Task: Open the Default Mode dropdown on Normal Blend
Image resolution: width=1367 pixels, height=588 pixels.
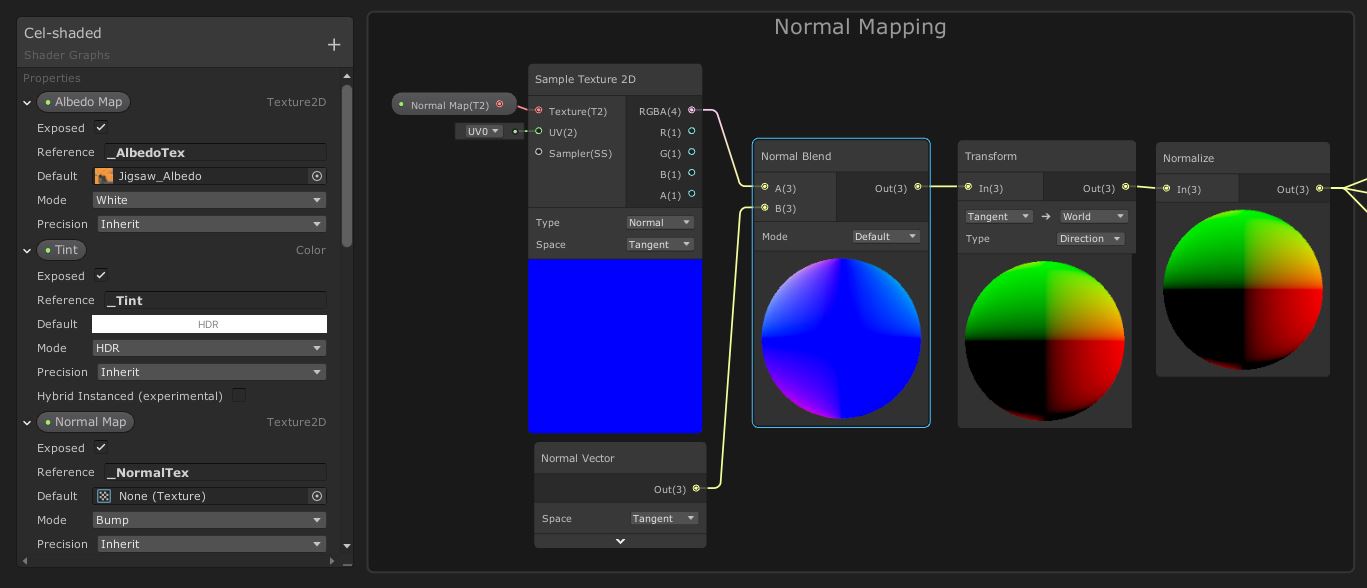Action: pos(885,236)
